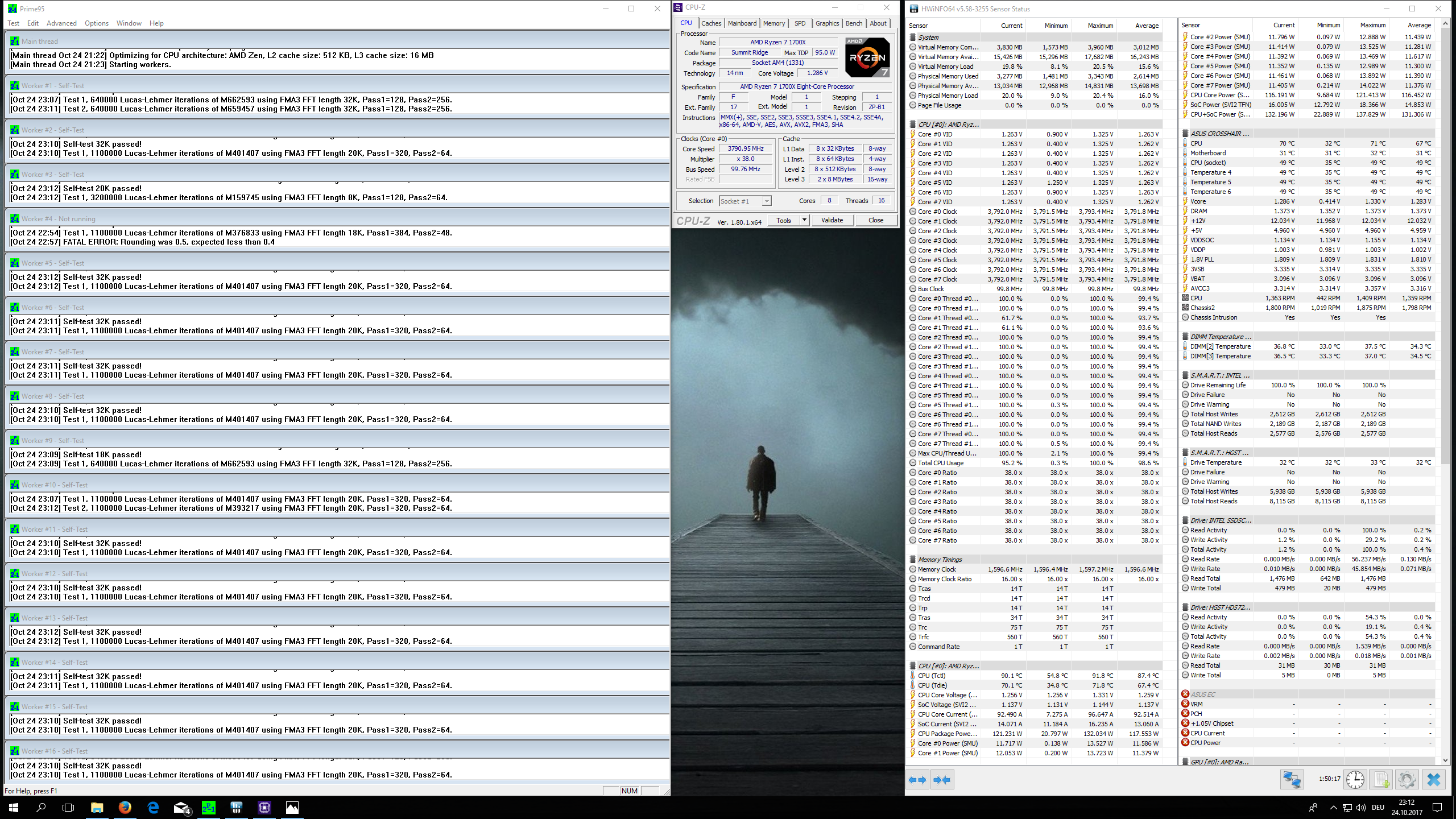This screenshot has height=819, width=1456.
Task: Open HWiNFO remote network monitoring icon
Action: [1291, 779]
